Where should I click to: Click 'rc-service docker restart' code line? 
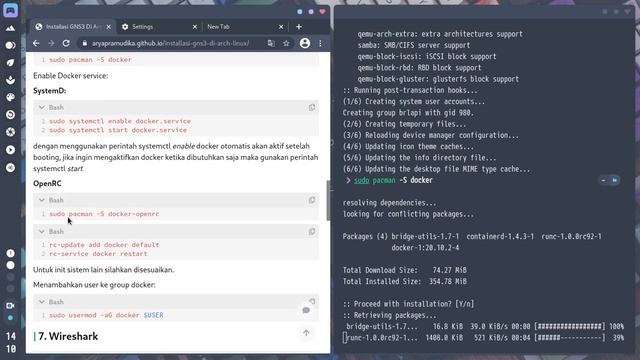tap(98, 254)
